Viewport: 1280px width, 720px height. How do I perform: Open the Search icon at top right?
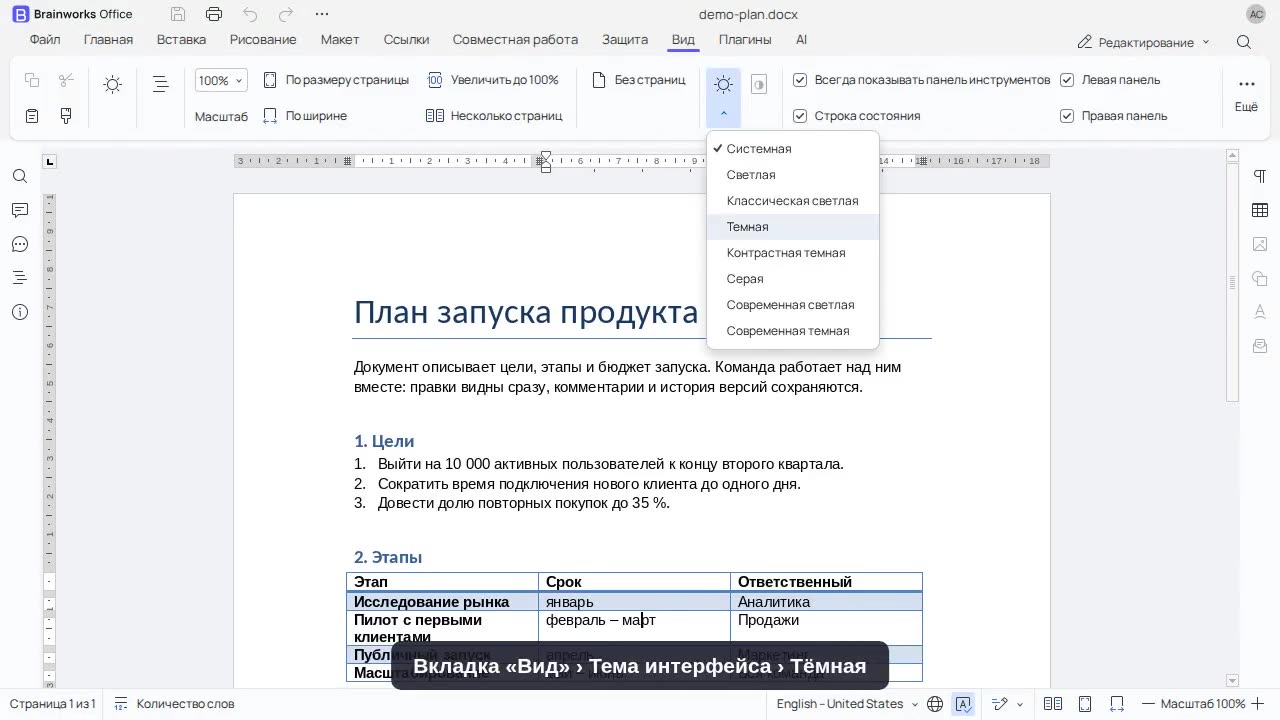pos(1244,42)
